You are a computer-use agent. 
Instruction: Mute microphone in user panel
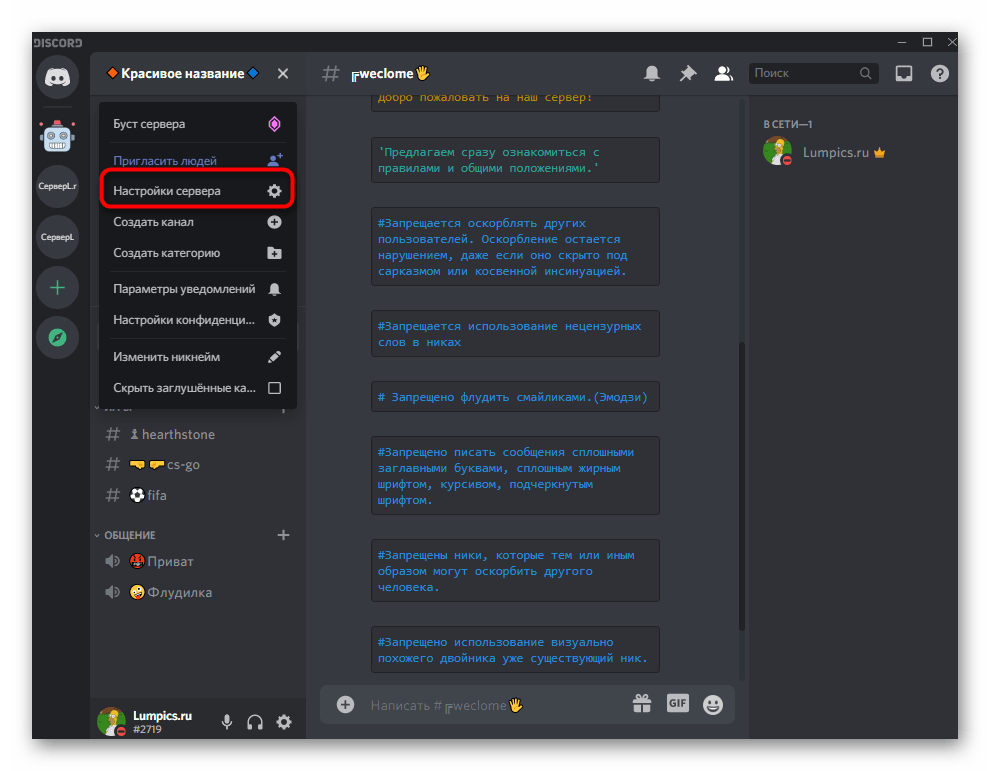[228, 722]
